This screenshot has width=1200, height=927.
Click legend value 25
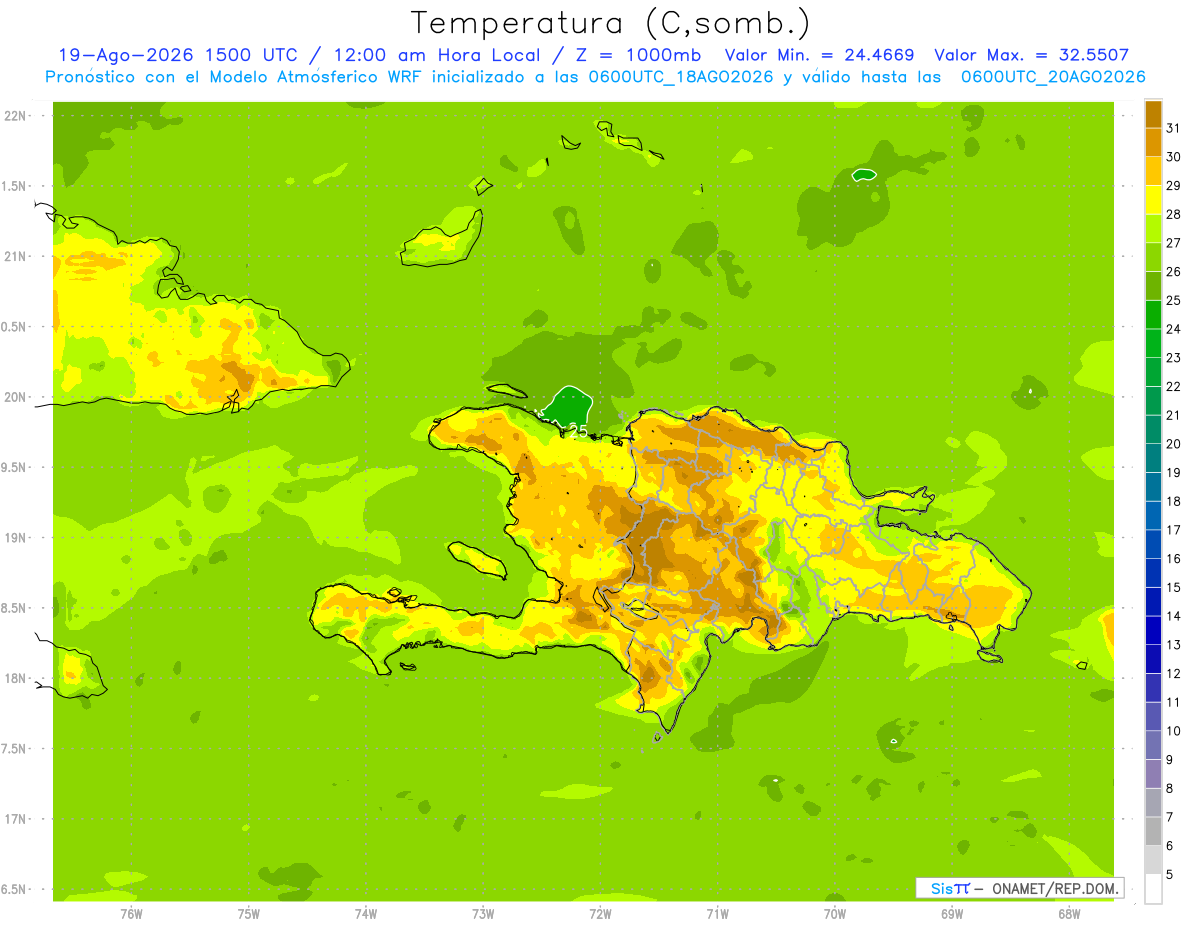tap(1173, 301)
